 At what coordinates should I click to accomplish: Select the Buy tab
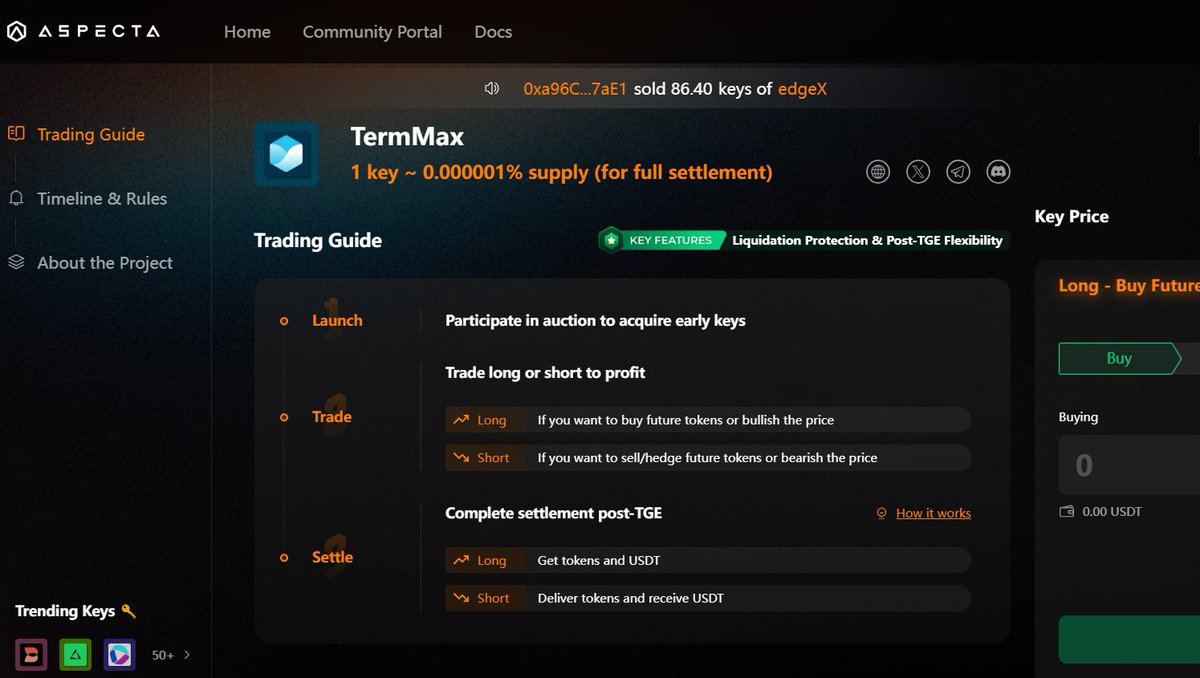pos(1119,358)
